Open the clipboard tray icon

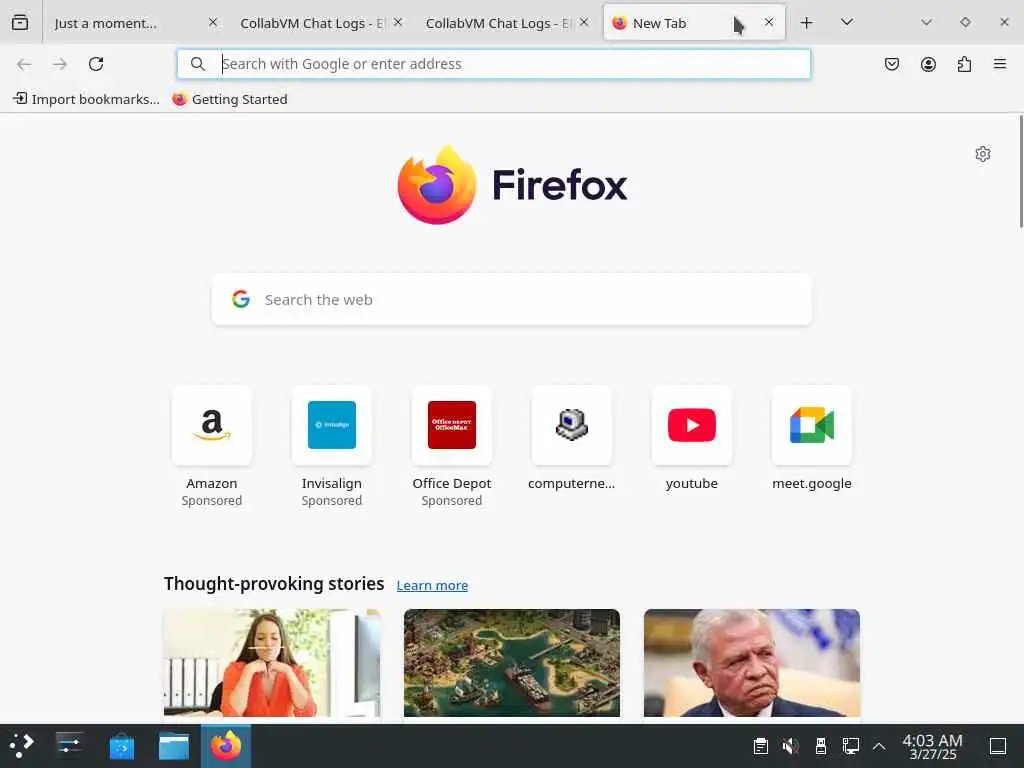click(760, 746)
